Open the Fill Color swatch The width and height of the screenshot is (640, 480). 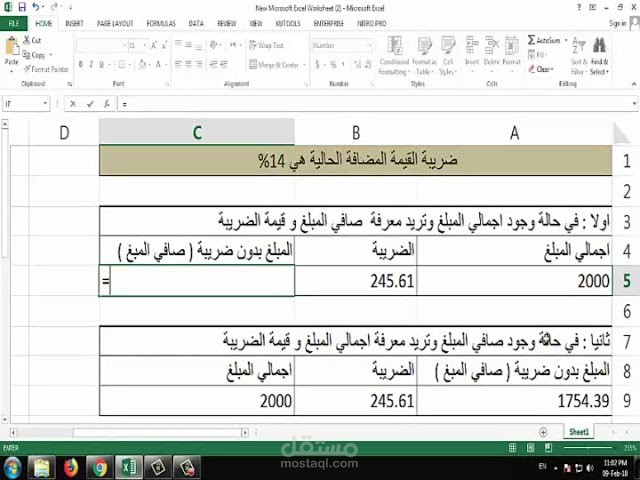142,64
